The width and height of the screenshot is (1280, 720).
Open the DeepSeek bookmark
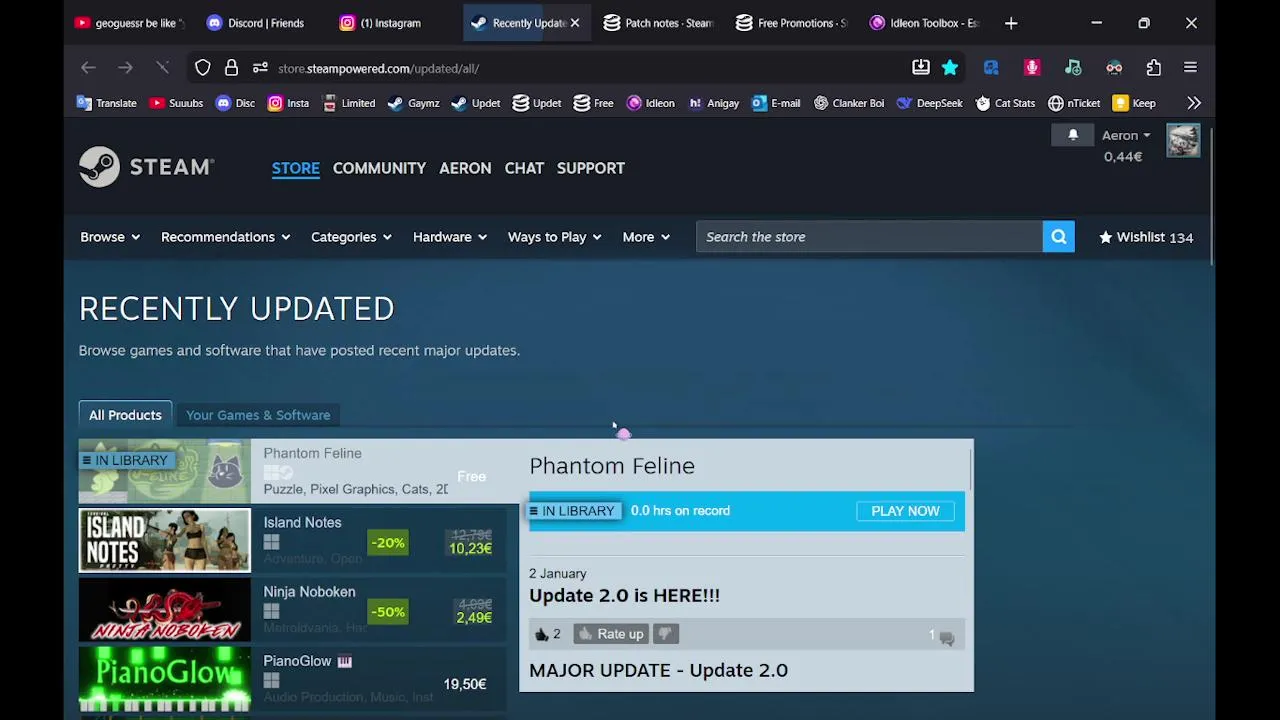coord(929,103)
